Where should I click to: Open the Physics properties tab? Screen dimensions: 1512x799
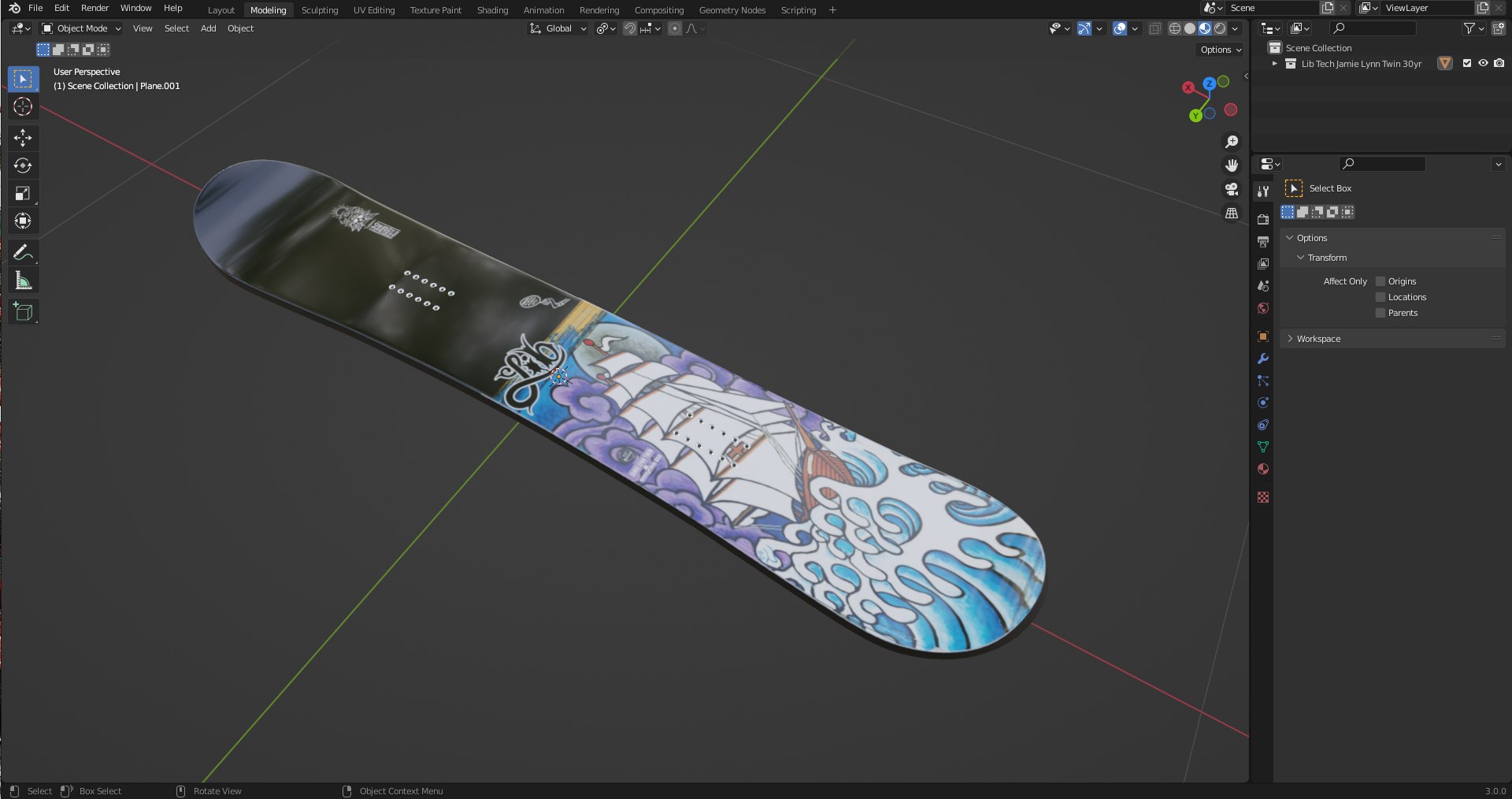pyautogui.click(x=1263, y=403)
